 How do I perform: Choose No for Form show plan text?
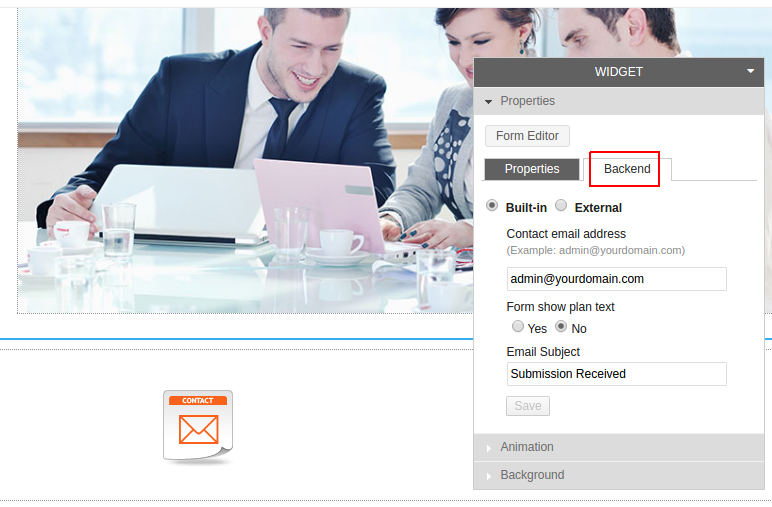tap(561, 326)
